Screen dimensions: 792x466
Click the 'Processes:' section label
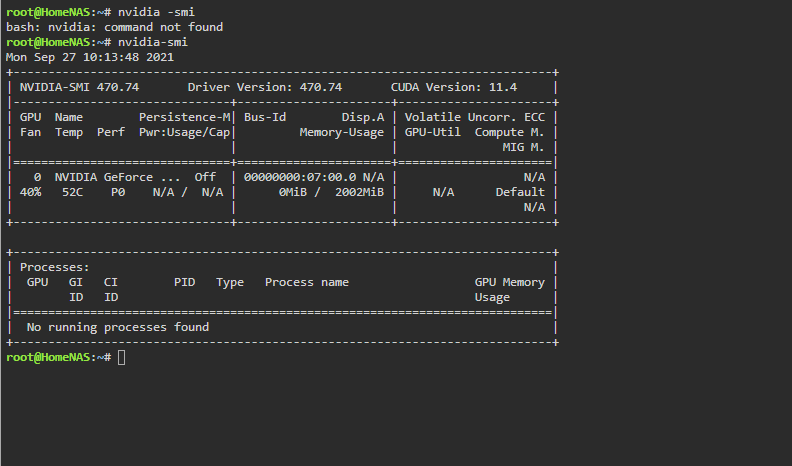click(x=55, y=267)
